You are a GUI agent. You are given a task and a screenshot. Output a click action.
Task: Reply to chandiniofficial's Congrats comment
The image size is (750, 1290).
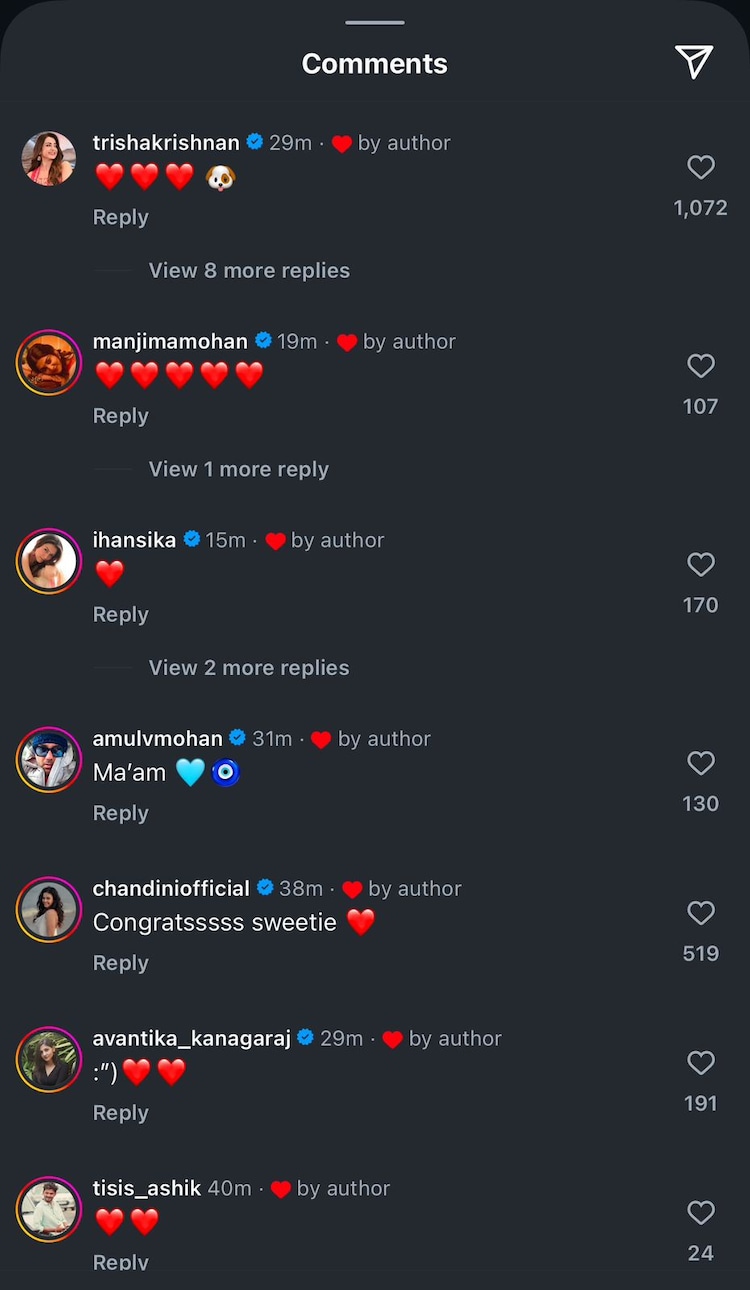pos(120,963)
